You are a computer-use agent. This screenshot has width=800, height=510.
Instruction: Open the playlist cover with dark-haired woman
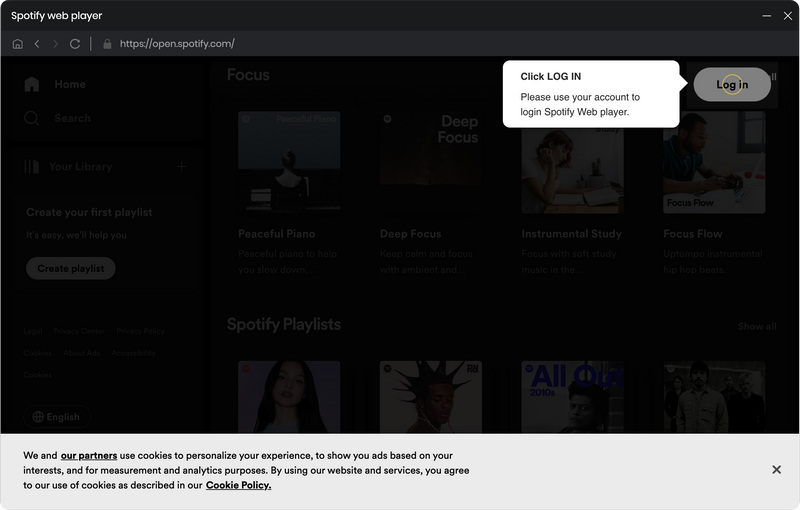point(289,397)
